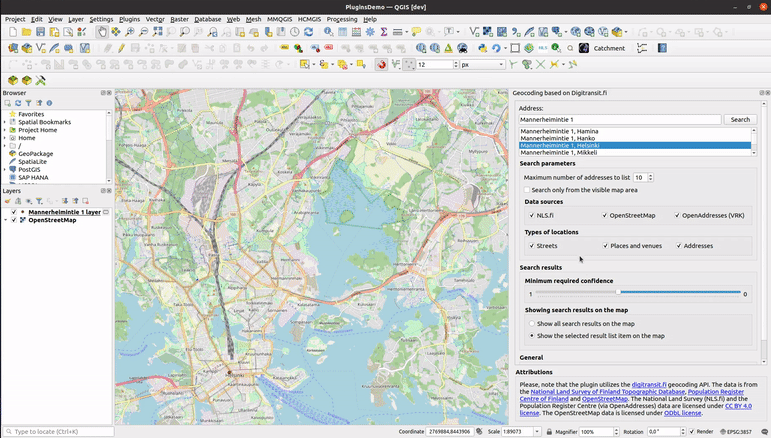Activate the Identify Features tool
This screenshot has width=771, height=438.
(x=328, y=32)
